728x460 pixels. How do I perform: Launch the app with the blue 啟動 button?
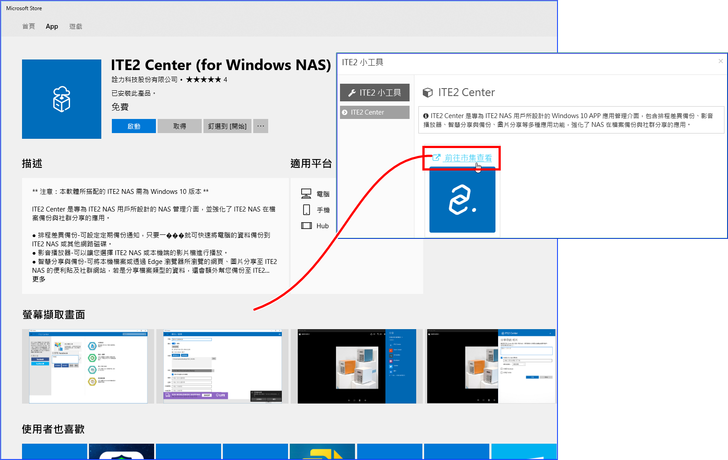point(134,126)
